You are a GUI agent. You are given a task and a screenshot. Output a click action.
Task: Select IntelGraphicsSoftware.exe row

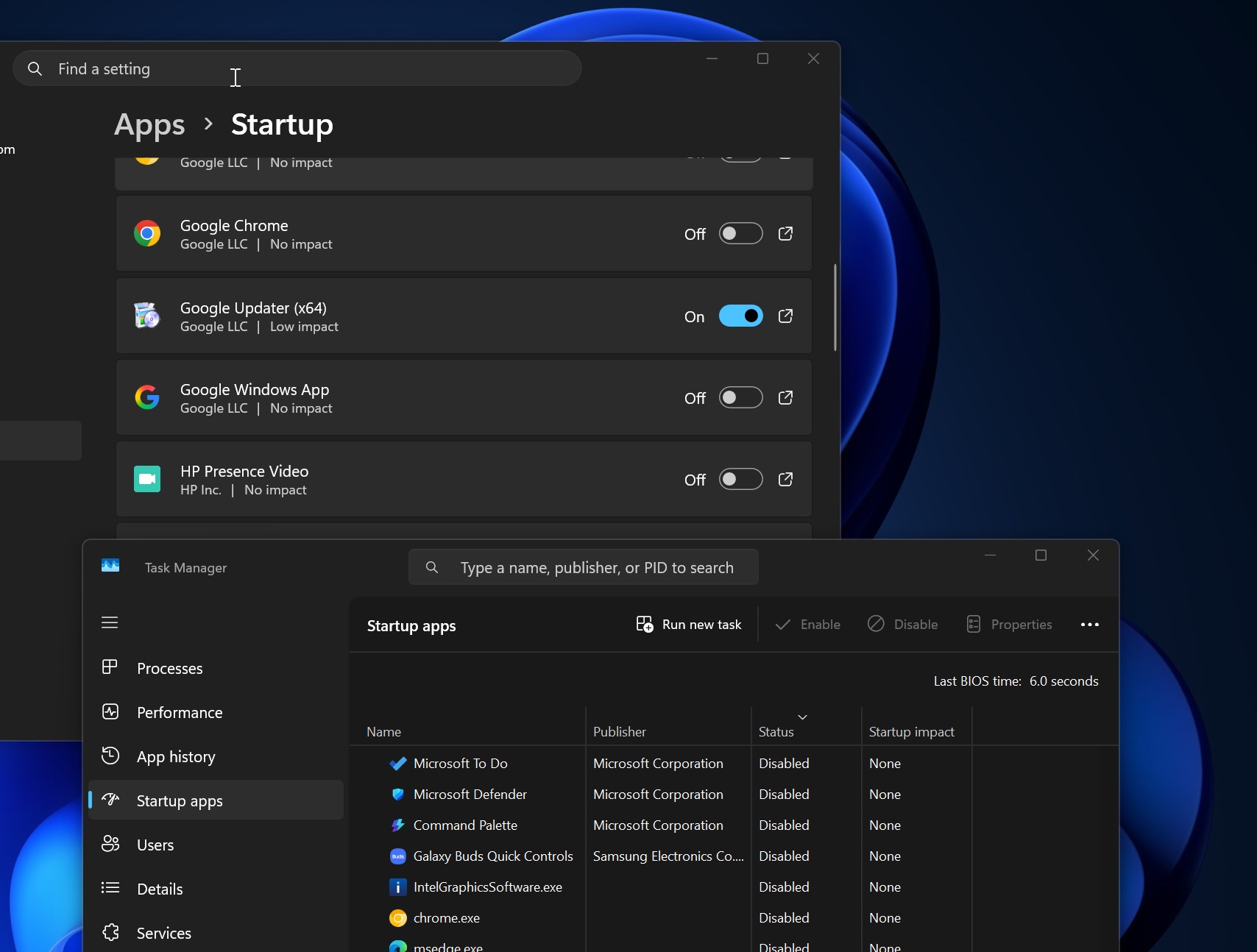point(734,887)
